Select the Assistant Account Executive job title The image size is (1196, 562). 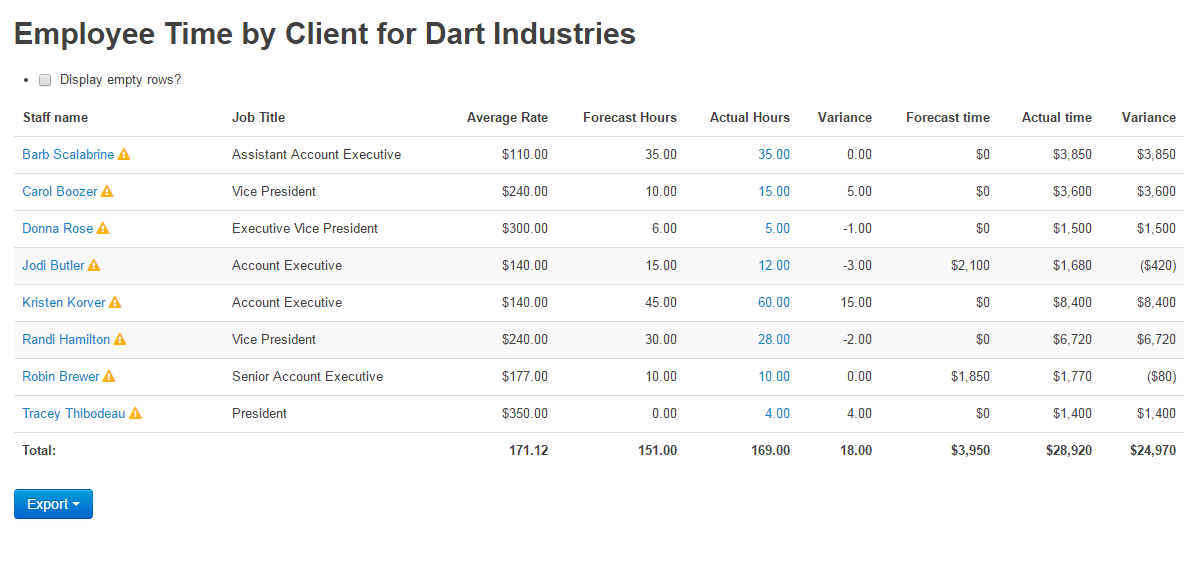[x=317, y=154]
